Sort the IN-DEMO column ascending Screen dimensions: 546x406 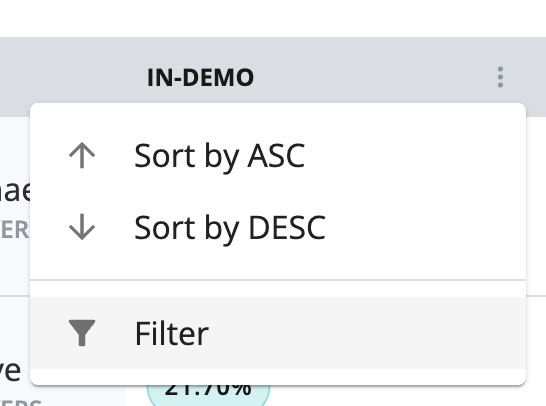(278, 156)
